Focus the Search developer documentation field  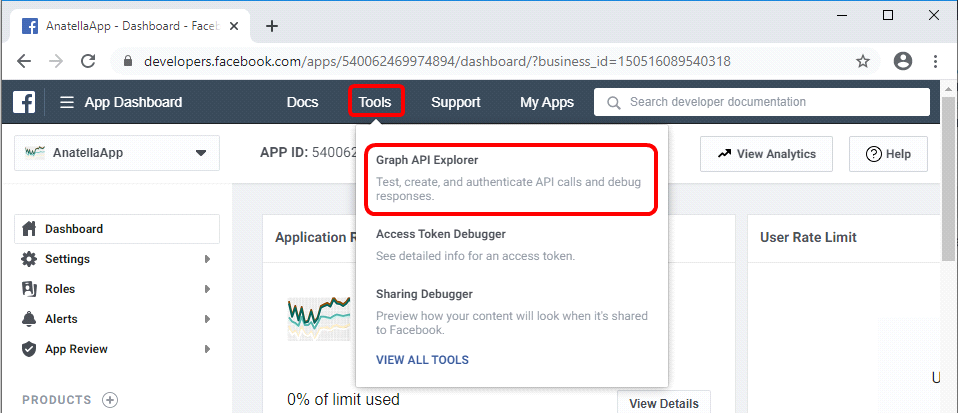pos(762,102)
